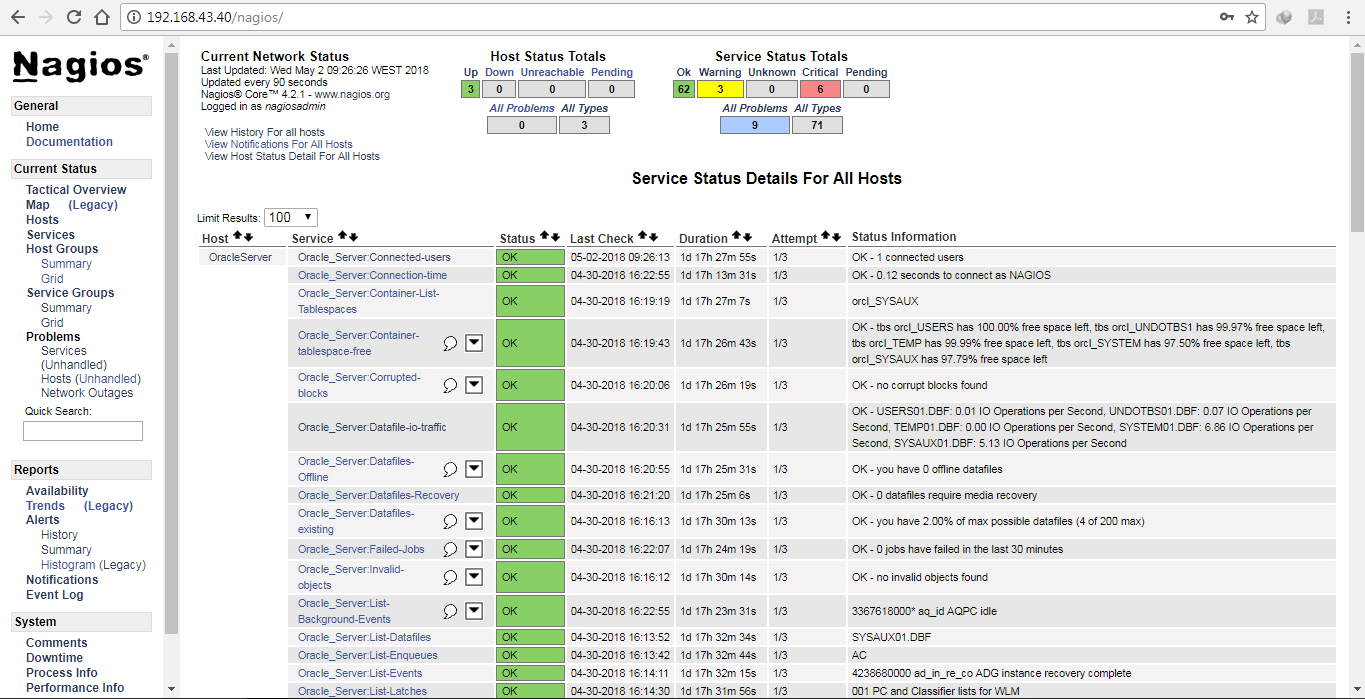
Task: Click View History For all hosts
Action: click(264, 132)
